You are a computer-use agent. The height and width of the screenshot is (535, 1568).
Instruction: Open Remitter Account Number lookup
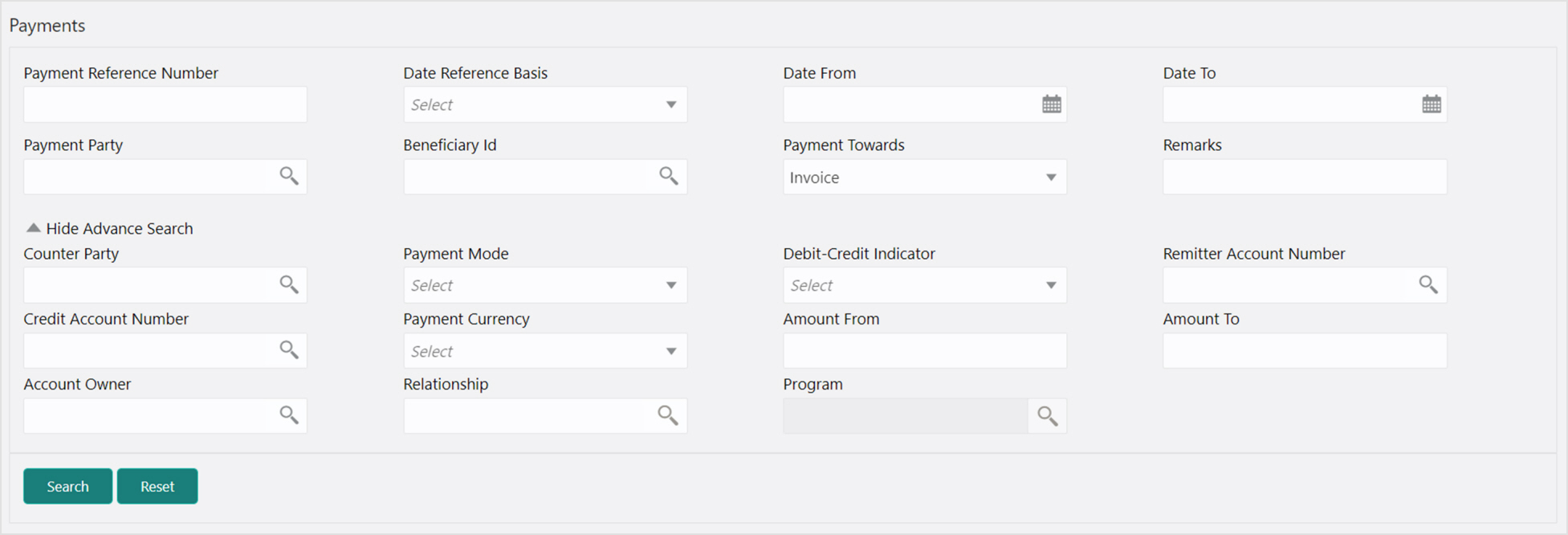coord(1428,284)
